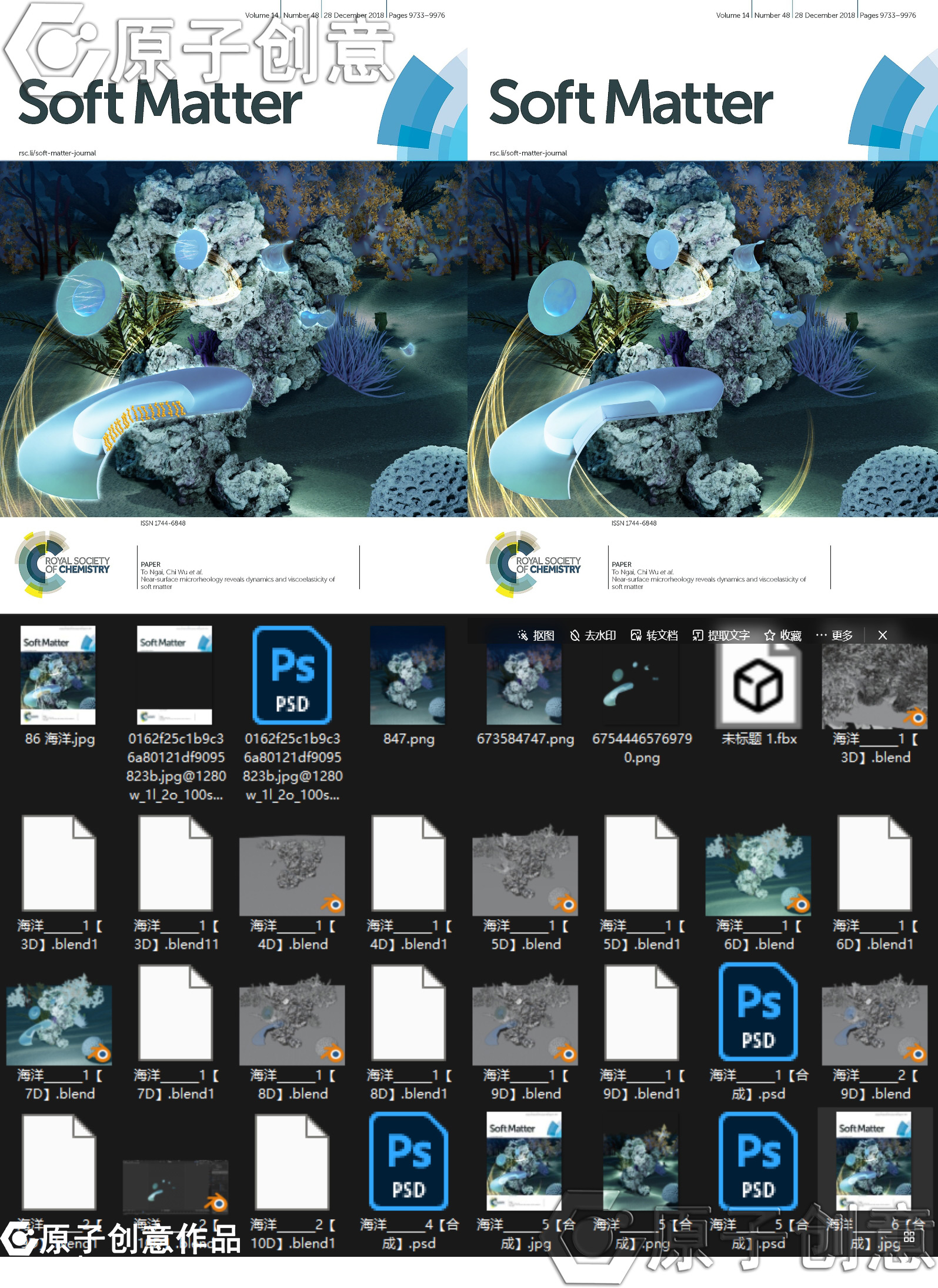Select the 0162f25c1b9c3 Photoshop PSD icon

click(x=292, y=675)
